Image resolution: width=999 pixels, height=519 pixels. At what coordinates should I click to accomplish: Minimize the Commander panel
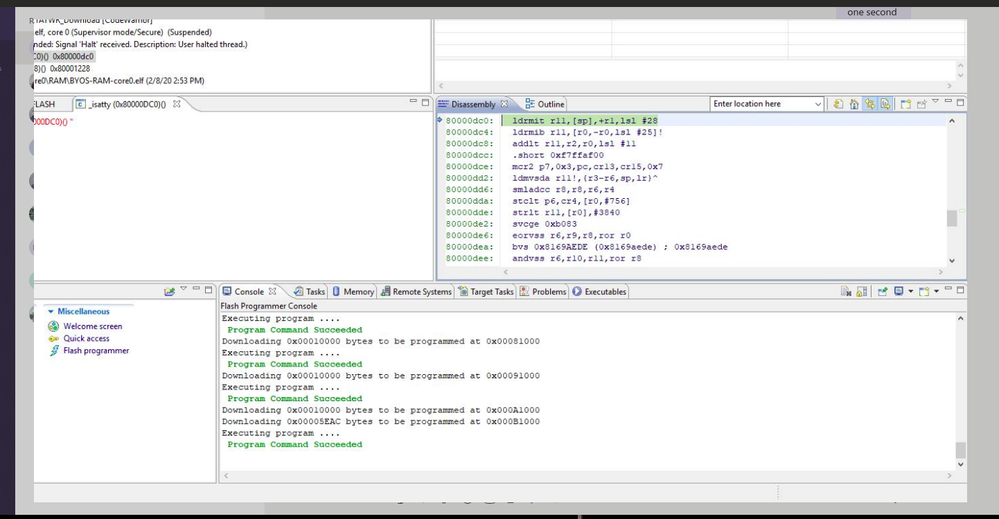click(x=196, y=289)
